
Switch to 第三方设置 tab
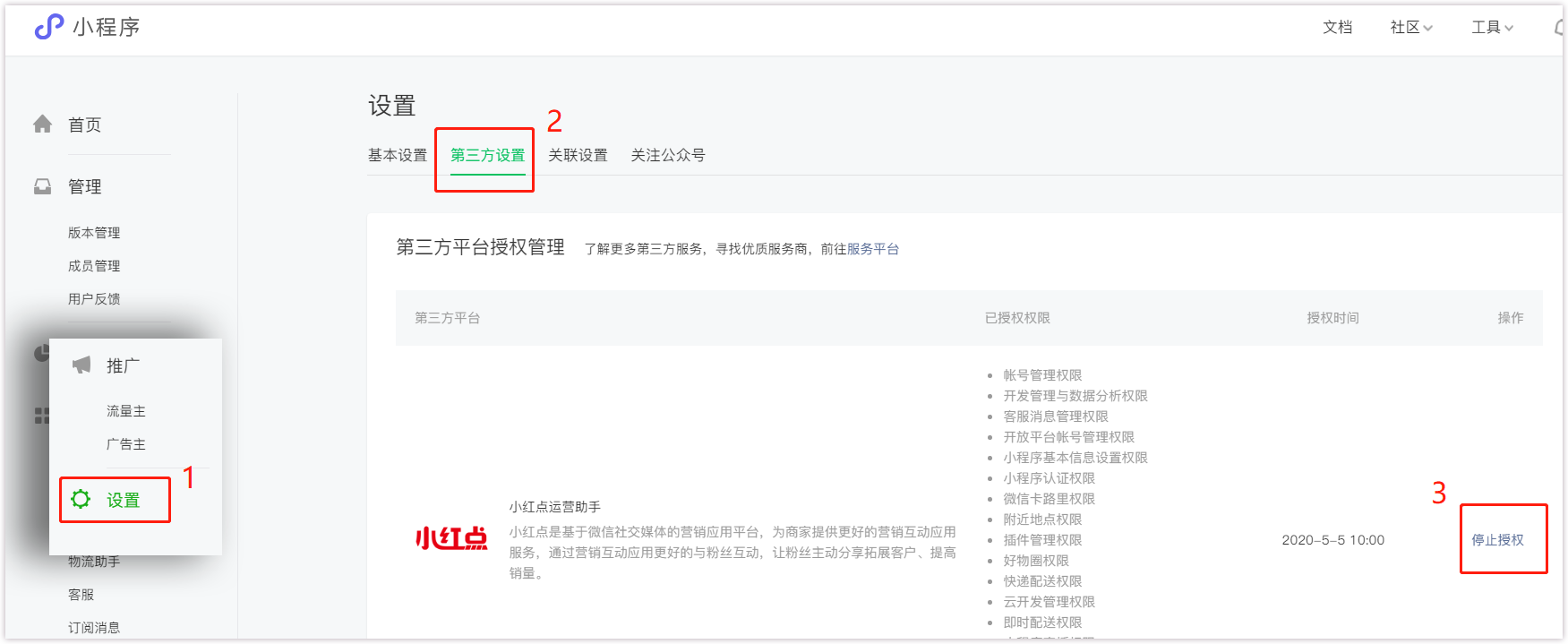pos(487,155)
